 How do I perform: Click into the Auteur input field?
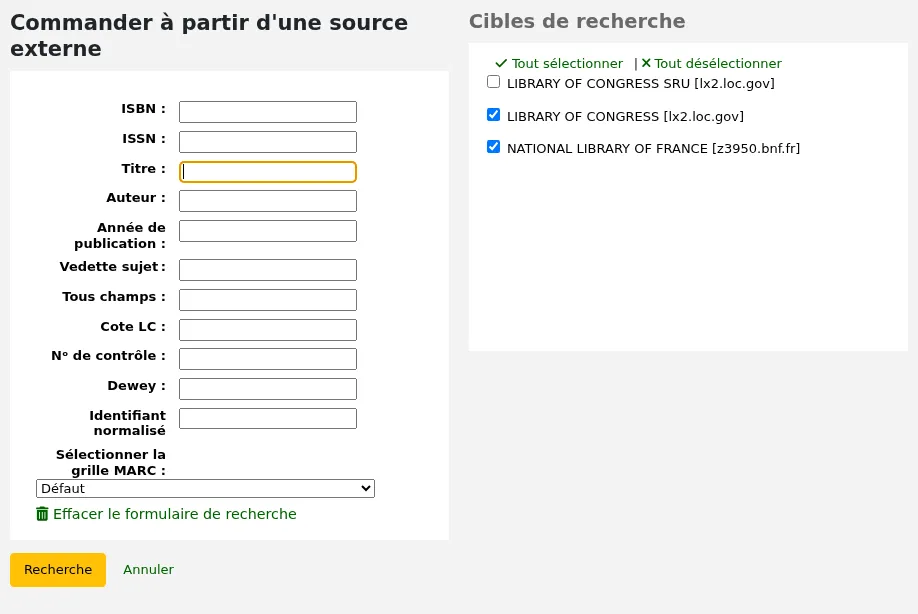coord(268,201)
